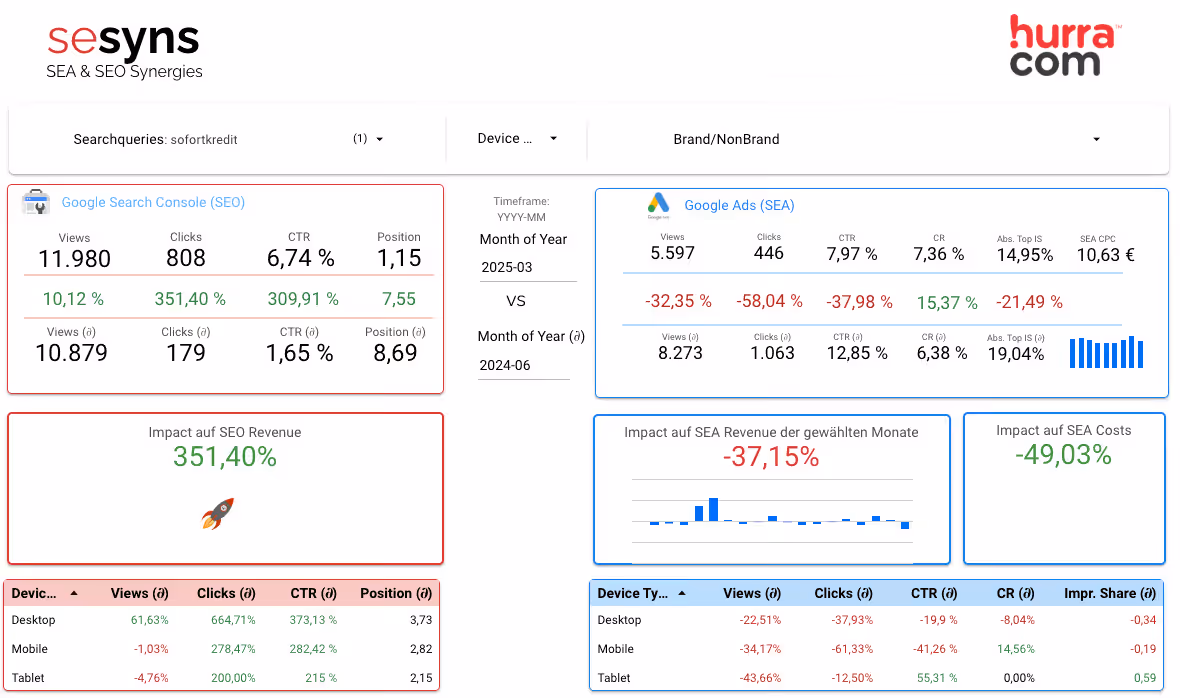Image resolution: width=1180 pixels, height=698 pixels.
Task: Sort SEO table by Views (∂) column
Action: coord(139,593)
